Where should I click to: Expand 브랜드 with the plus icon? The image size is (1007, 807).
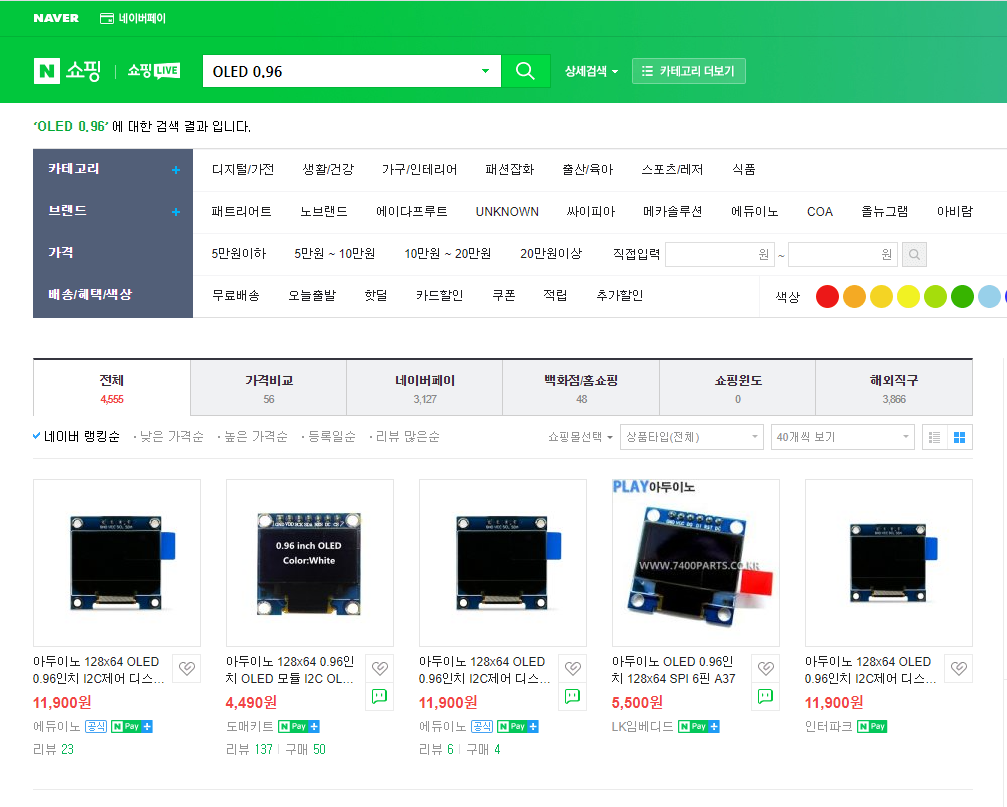click(x=176, y=212)
